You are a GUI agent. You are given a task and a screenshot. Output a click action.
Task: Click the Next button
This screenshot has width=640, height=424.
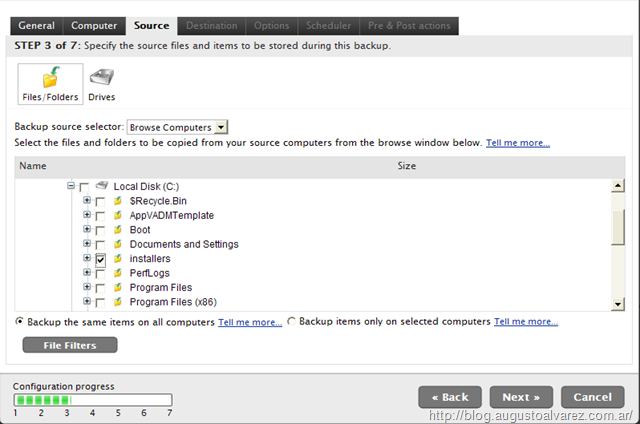pyautogui.click(x=522, y=396)
